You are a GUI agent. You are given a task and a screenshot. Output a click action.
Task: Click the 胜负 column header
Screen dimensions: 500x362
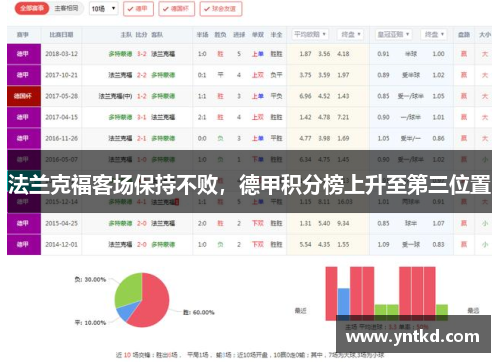coord(220,35)
